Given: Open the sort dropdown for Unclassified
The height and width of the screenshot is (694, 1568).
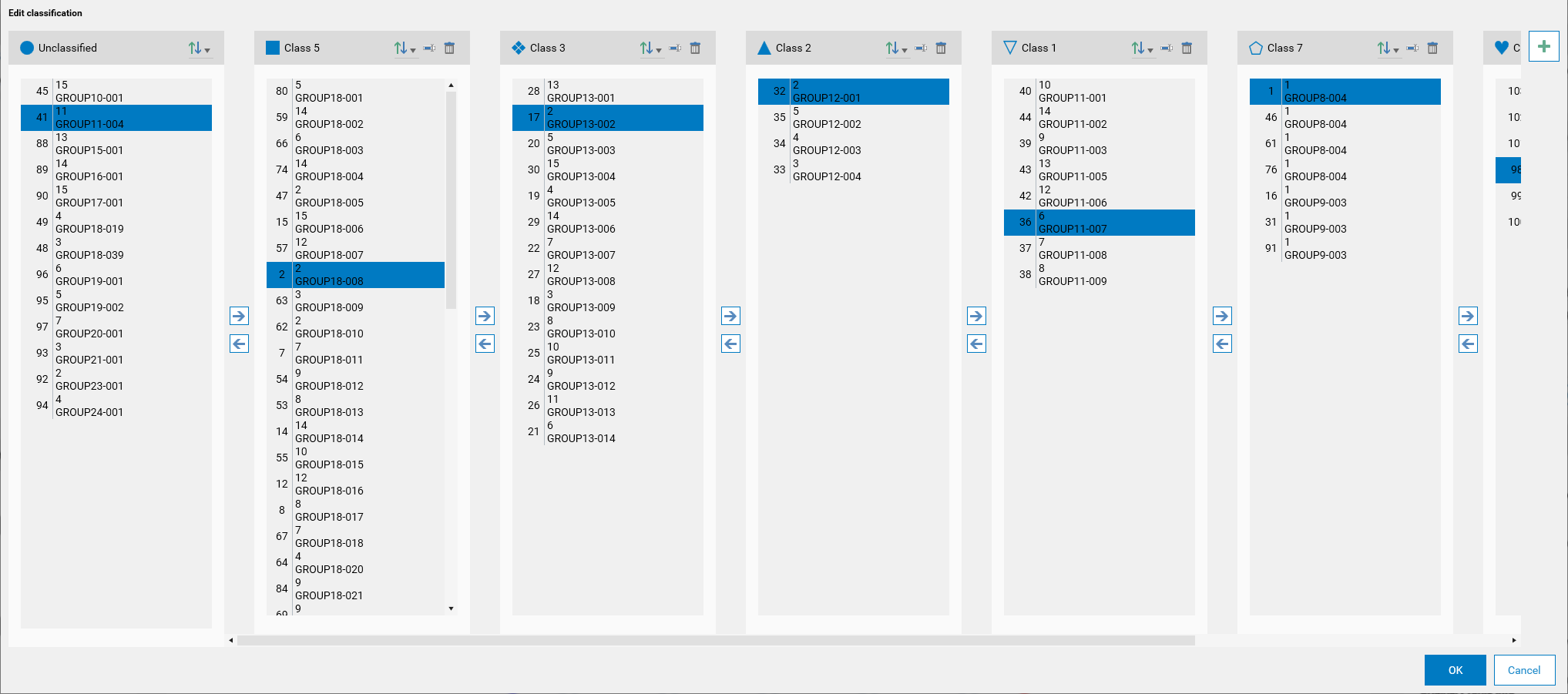Looking at the screenshot, I should 199,49.
